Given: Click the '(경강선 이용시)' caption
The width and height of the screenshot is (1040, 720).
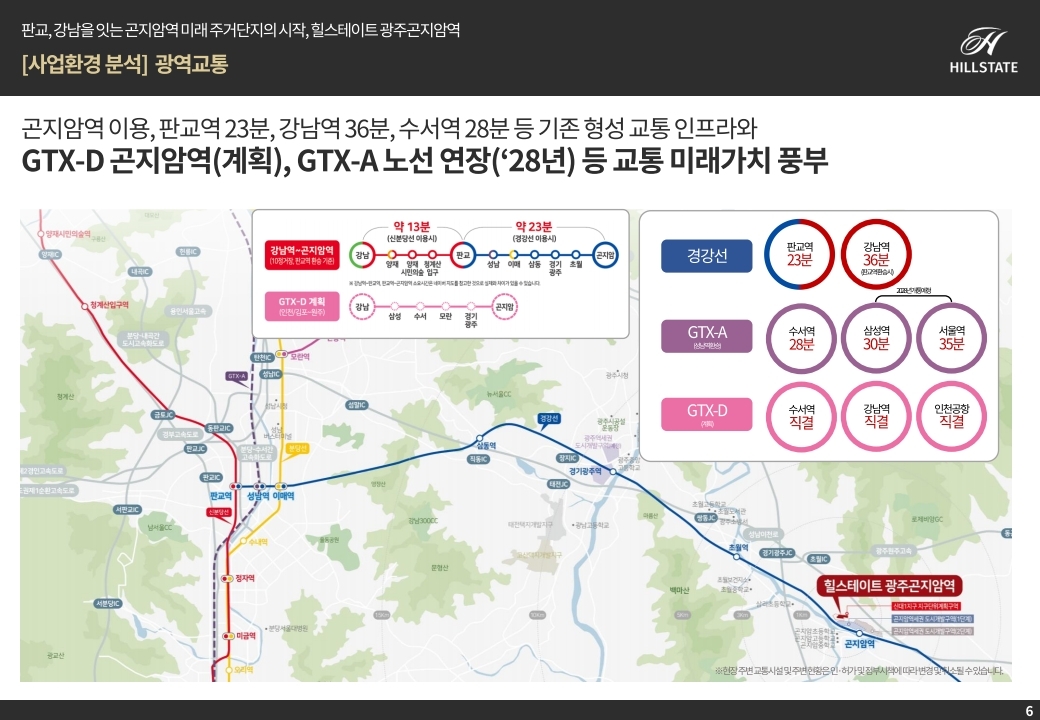Looking at the screenshot, I should coord(535,239).
